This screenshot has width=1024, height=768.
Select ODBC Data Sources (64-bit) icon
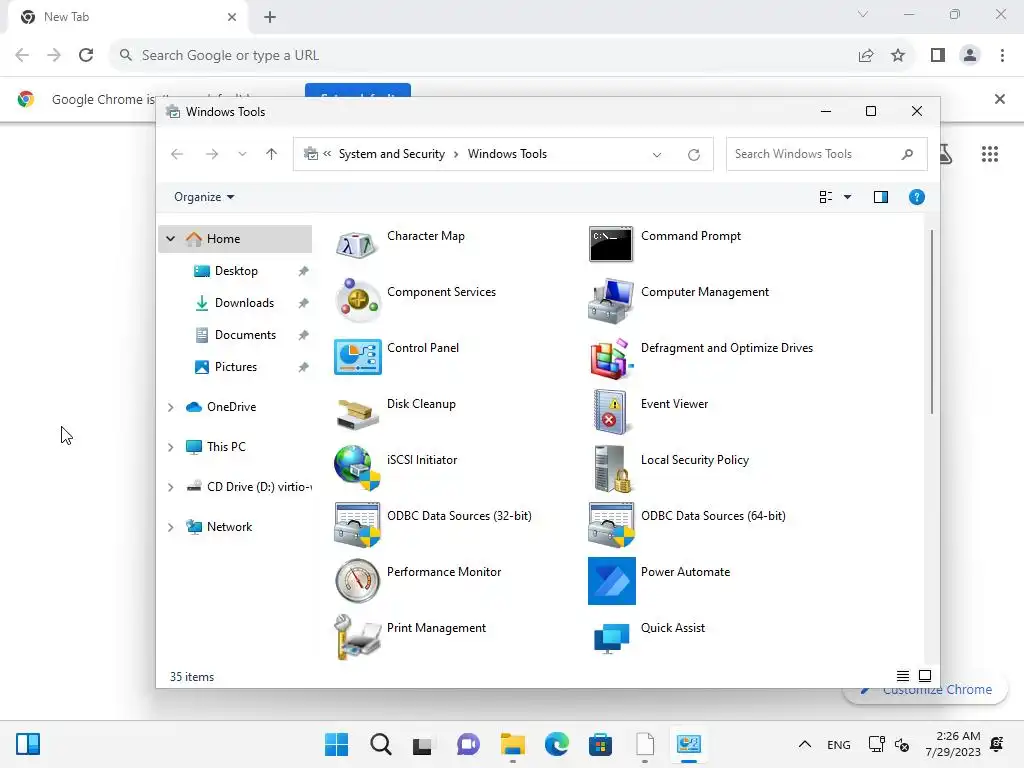point(611,524)
